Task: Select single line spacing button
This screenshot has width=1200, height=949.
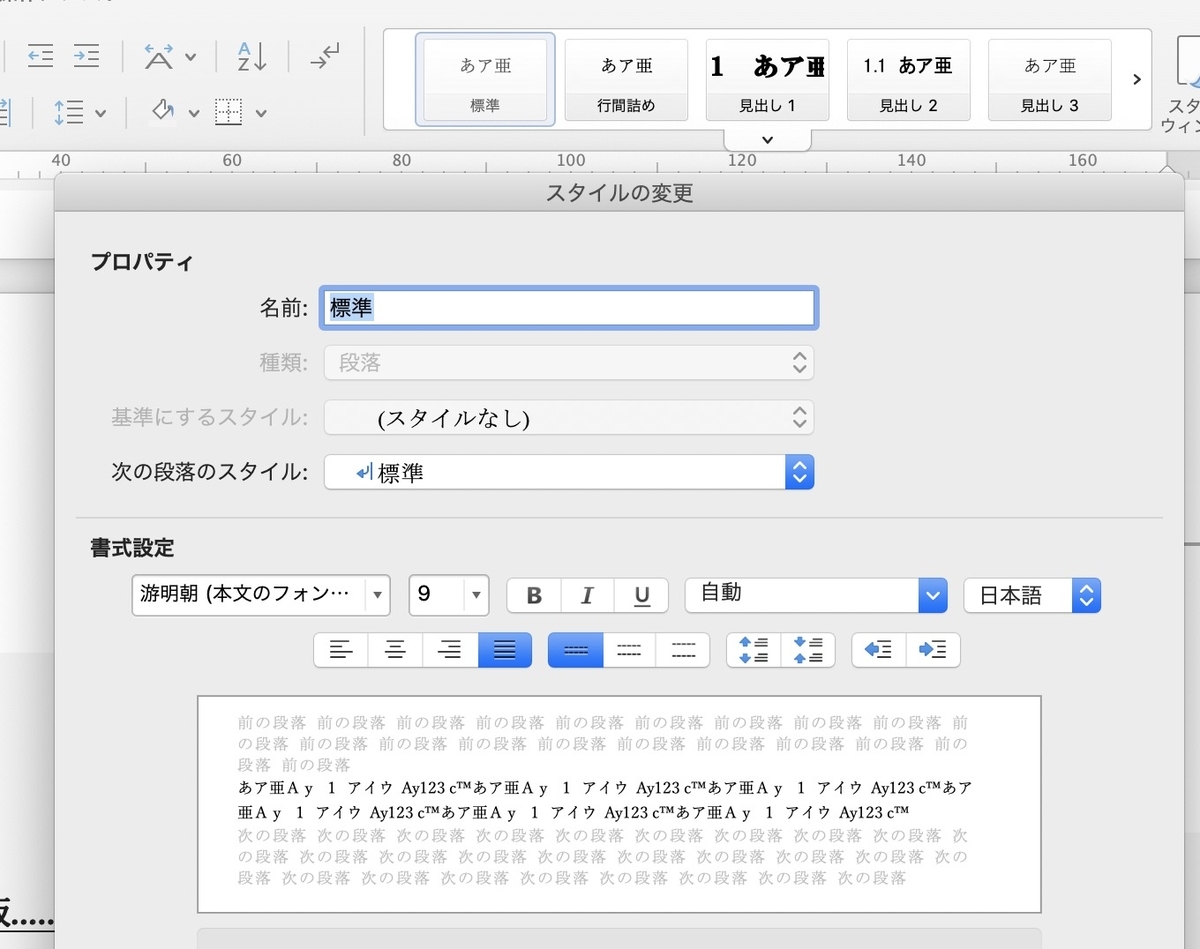Action: [x=575, y=650]
